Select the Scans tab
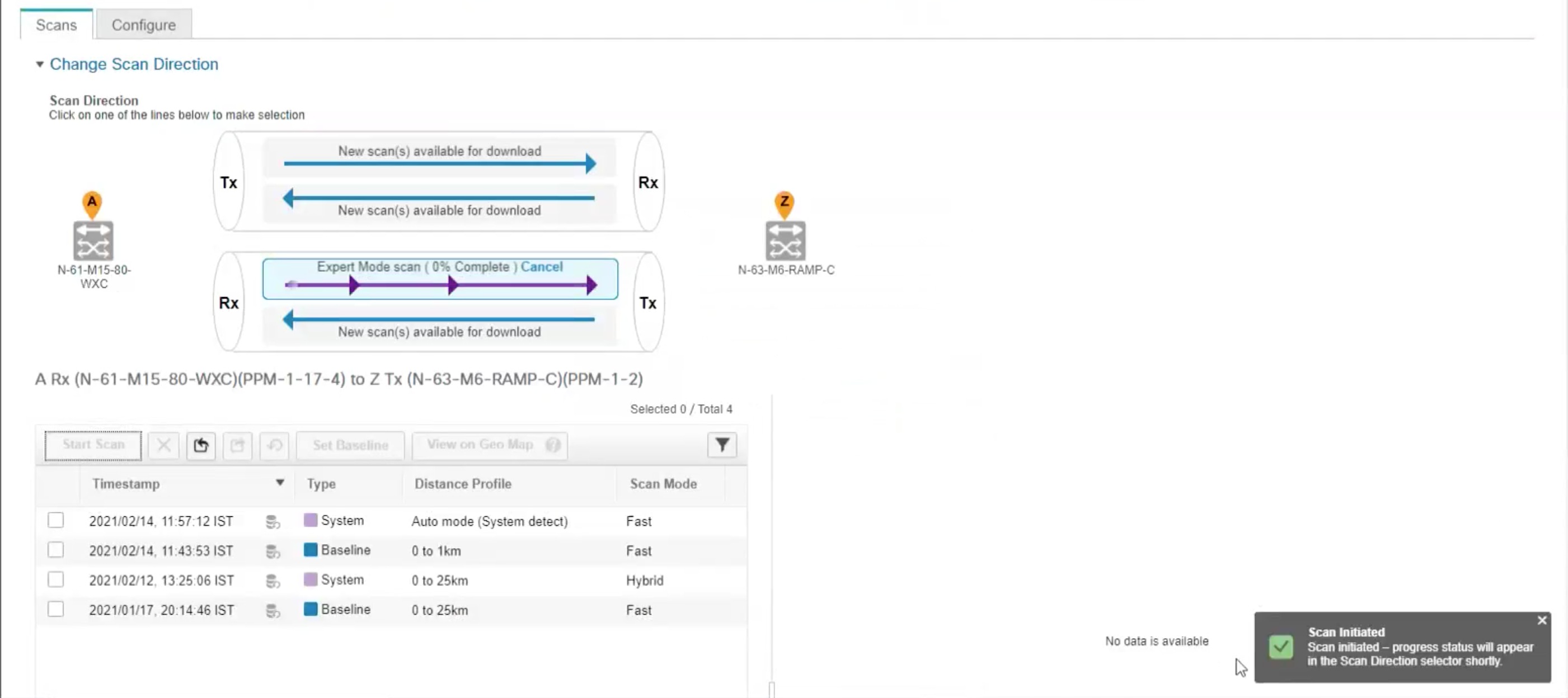Viewport: 1568px width, 698px height. tap(56, 25)
